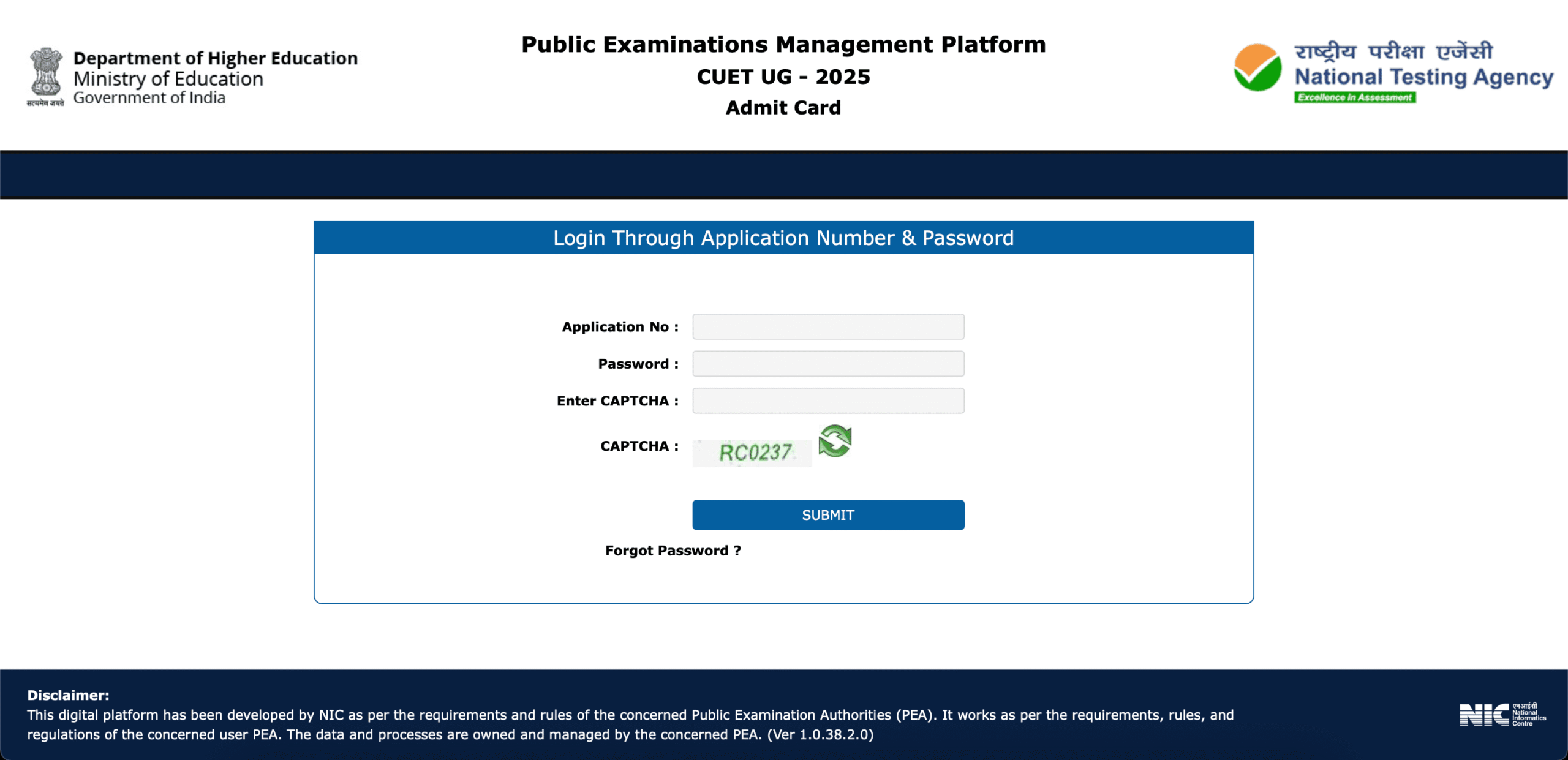Click the Enter CAPTCHA text box
The width and height of the screenshot is (1568, 760).
pyautogui.click(x=828, y=401)
